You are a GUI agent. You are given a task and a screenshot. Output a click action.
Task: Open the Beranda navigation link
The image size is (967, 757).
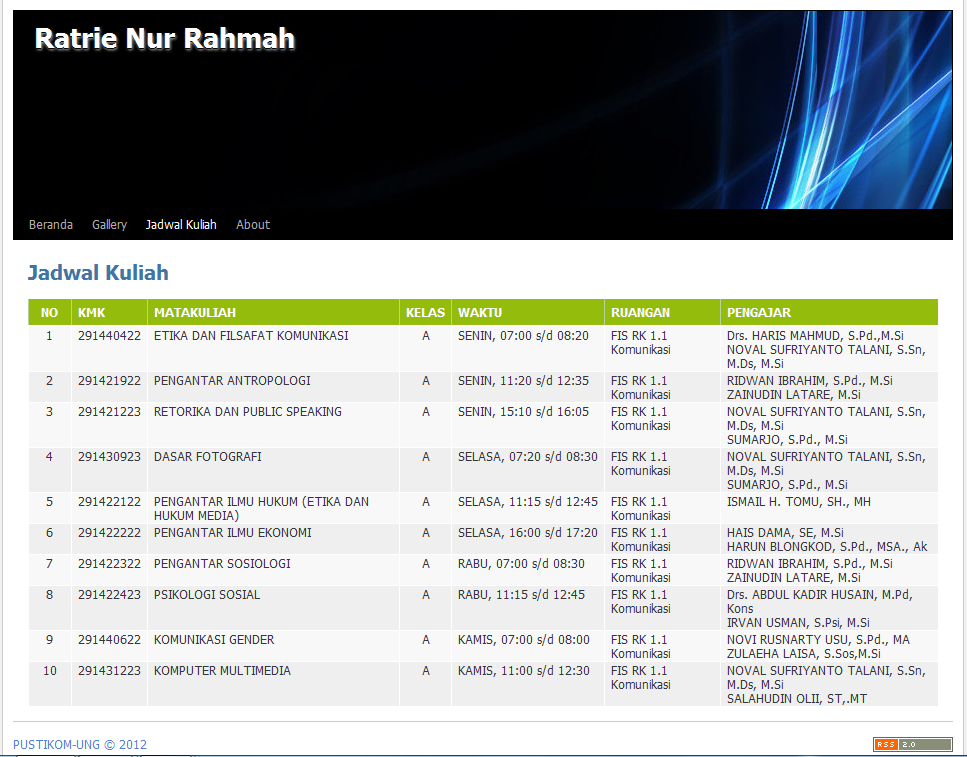pos(50,225)
